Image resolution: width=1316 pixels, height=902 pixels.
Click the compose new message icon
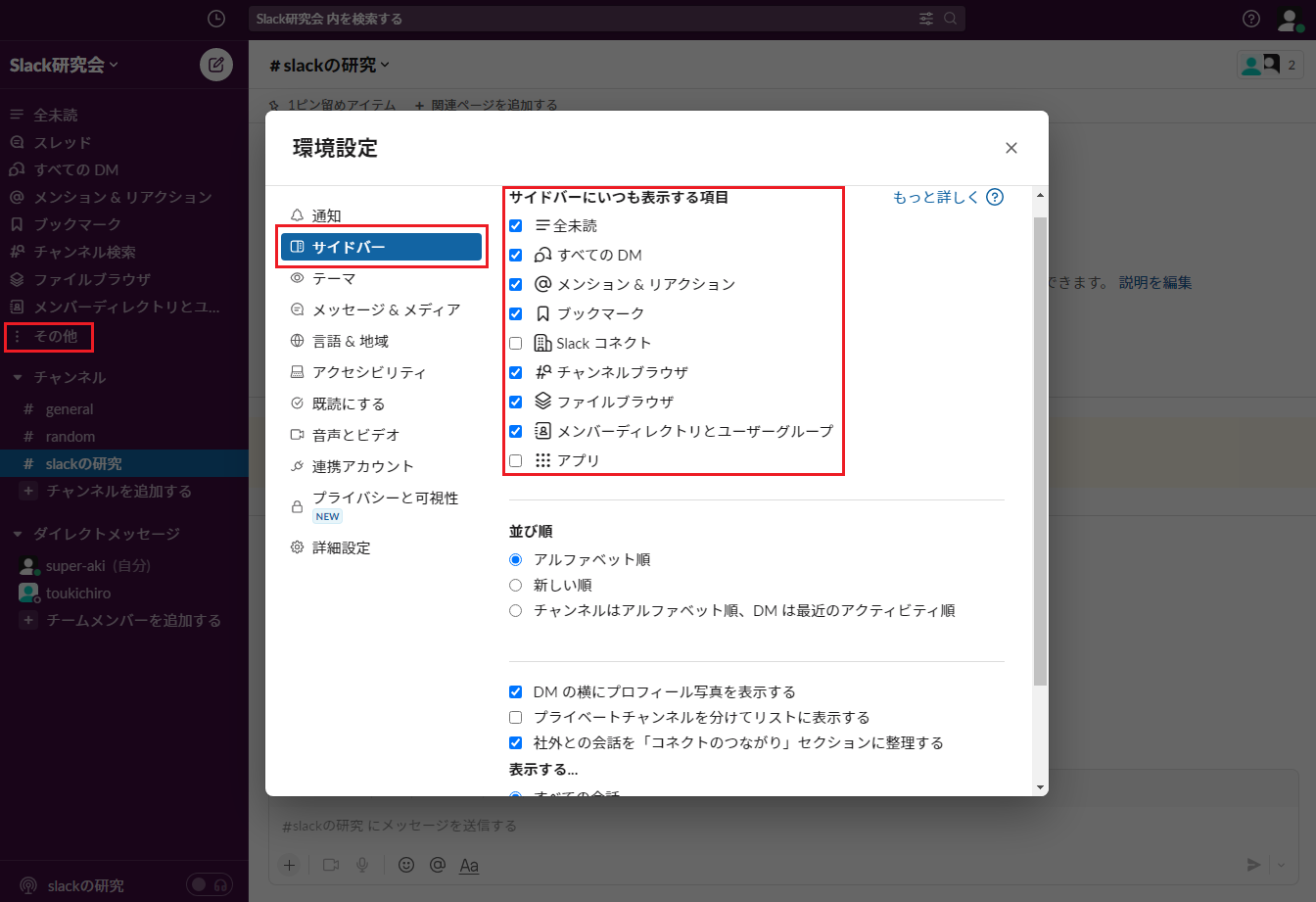tap(216, 66)
